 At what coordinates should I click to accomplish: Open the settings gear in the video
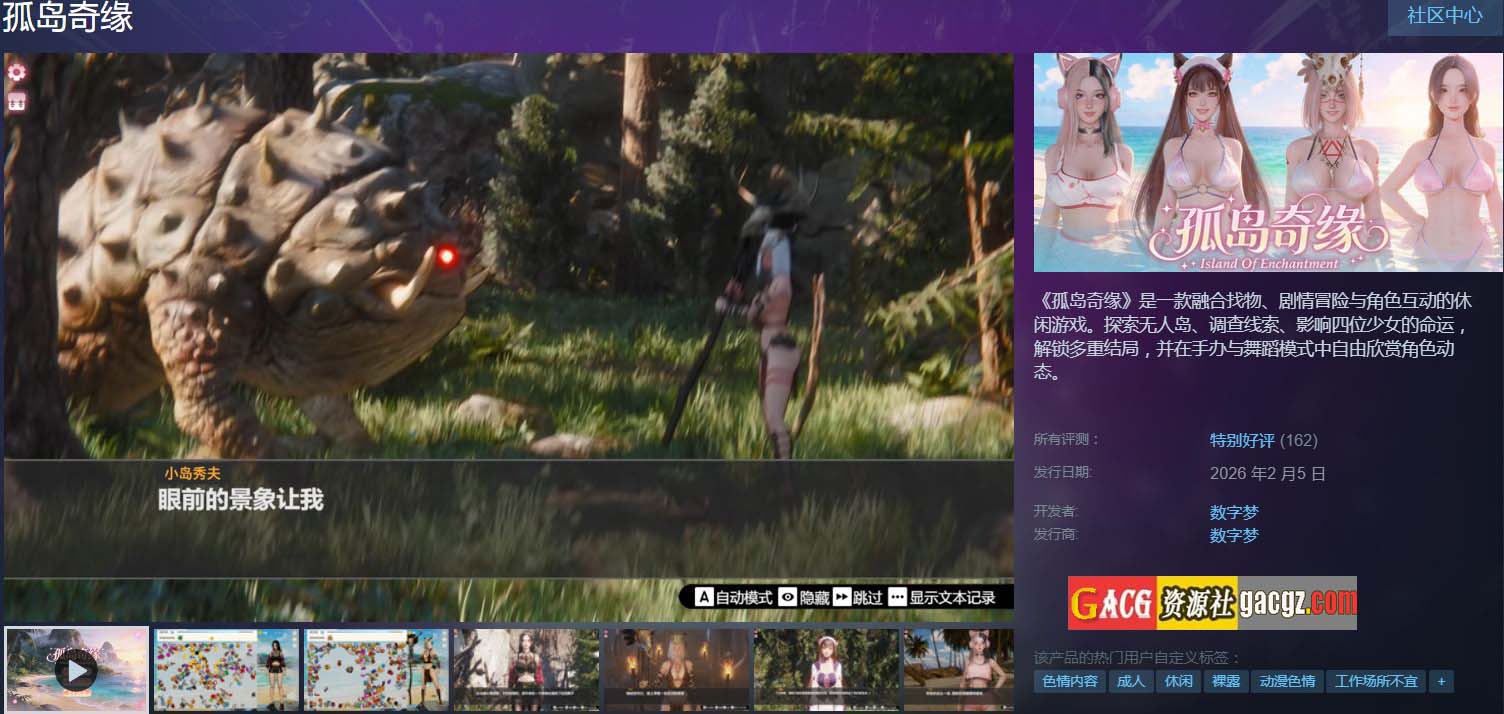coord(17,72)
